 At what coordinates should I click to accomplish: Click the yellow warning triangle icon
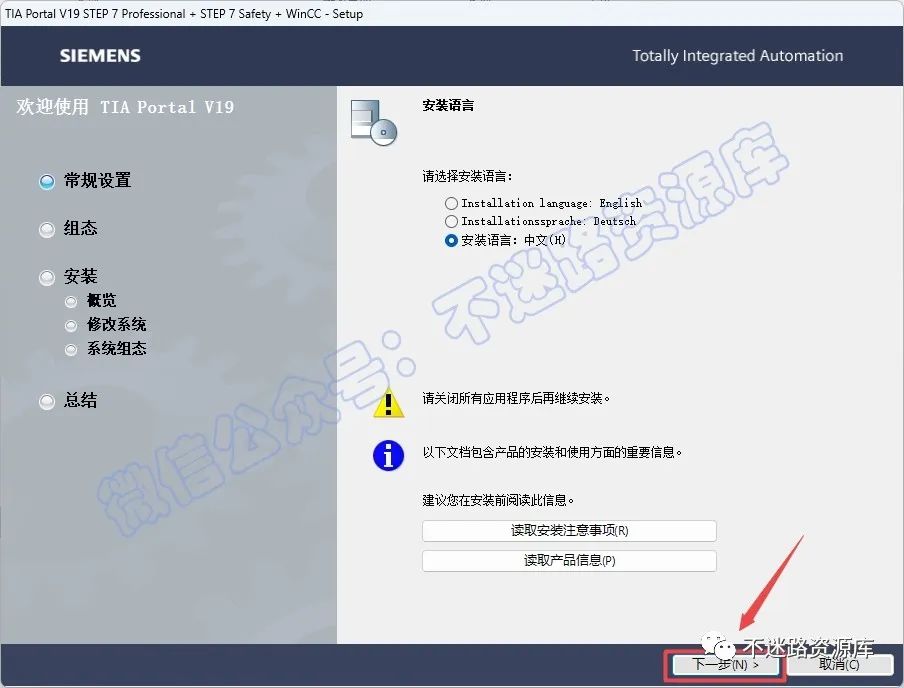389,402
